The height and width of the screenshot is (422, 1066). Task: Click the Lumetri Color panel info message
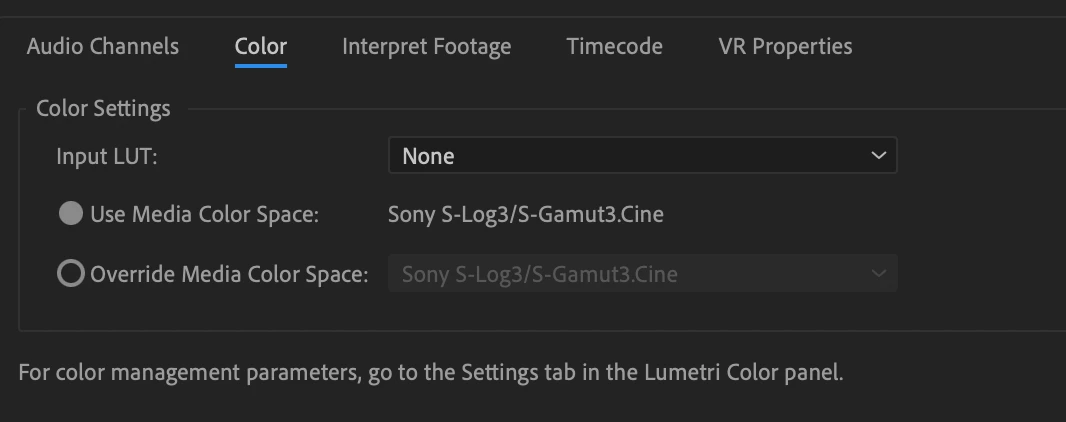coord(431,374)
